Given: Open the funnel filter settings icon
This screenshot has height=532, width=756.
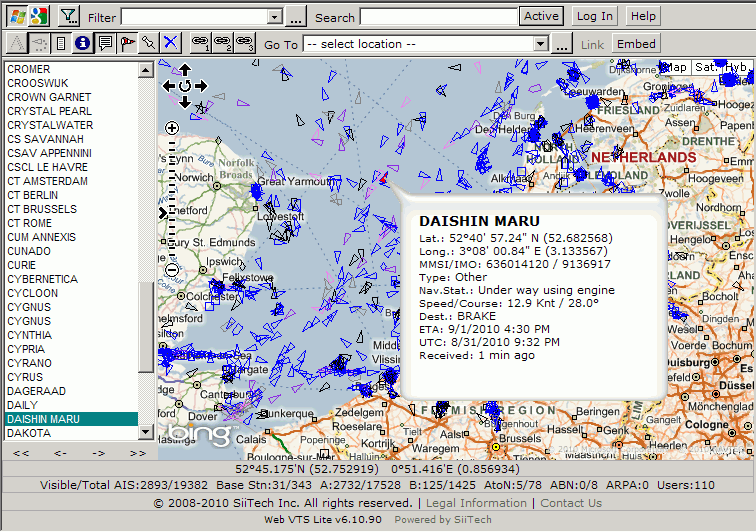Looking at the screenshot, I should [x=69, y=16].
